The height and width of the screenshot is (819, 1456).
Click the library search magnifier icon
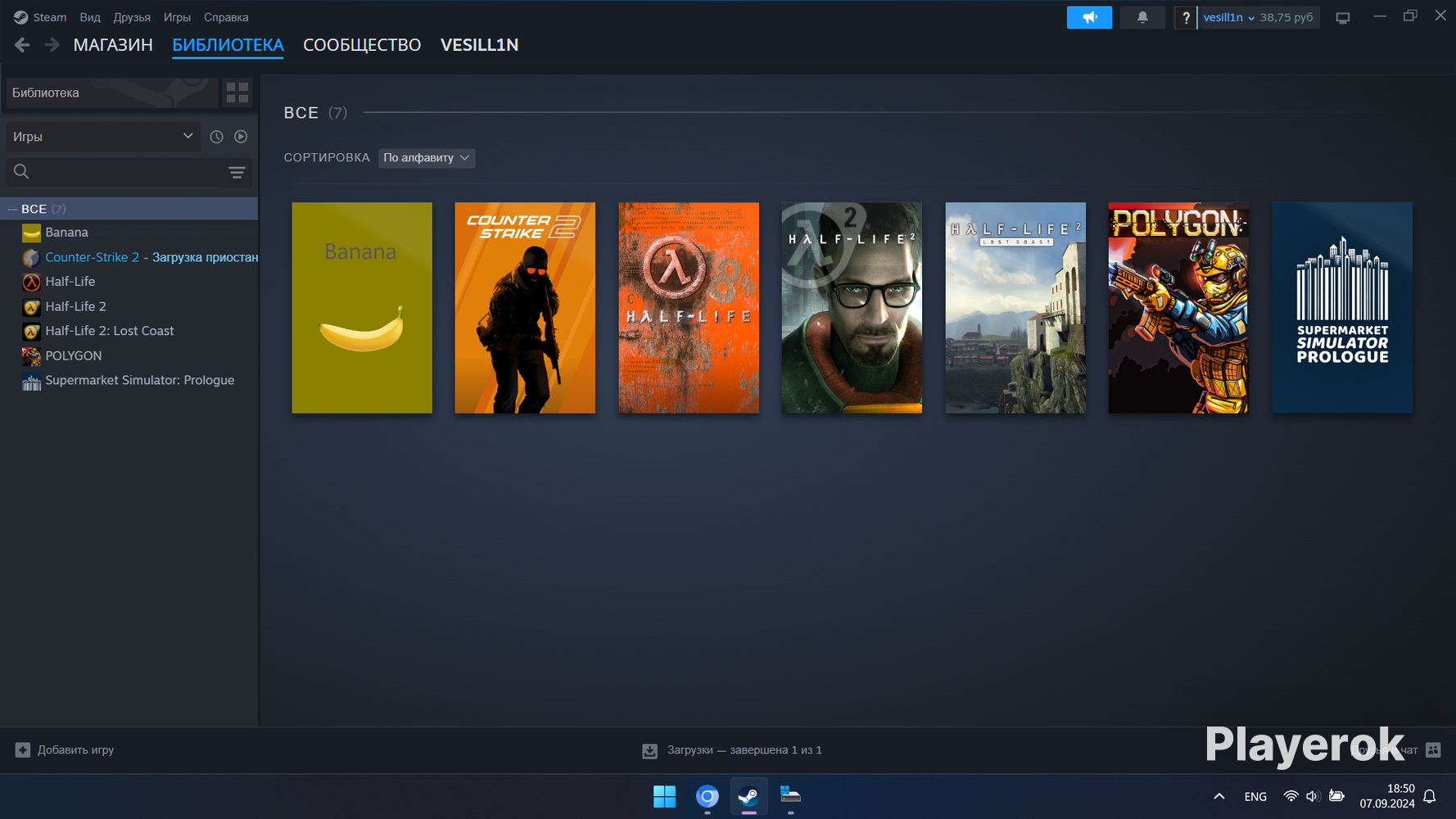[x=21, y=171]
